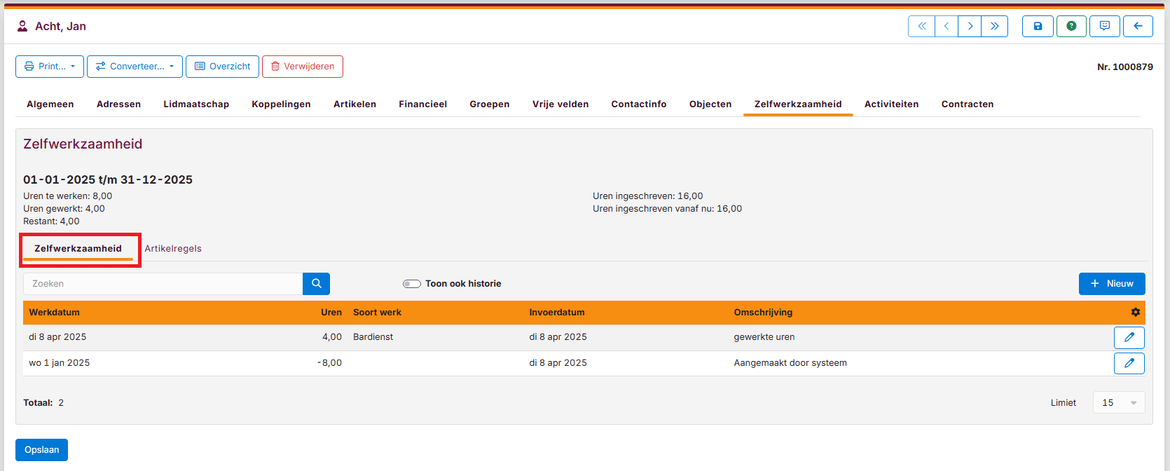
Task: Open the Artikelregels sub-tab
Action: point(173,248)
